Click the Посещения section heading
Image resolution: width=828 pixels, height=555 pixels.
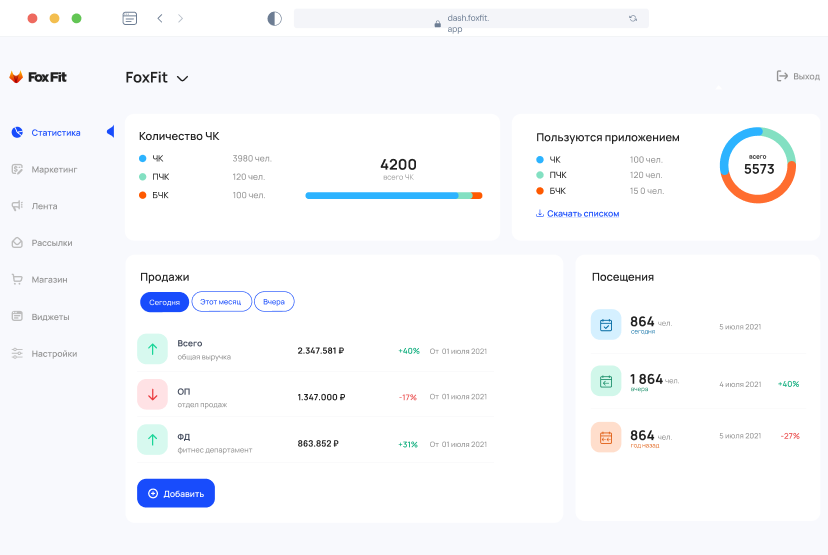pos(623,277)
